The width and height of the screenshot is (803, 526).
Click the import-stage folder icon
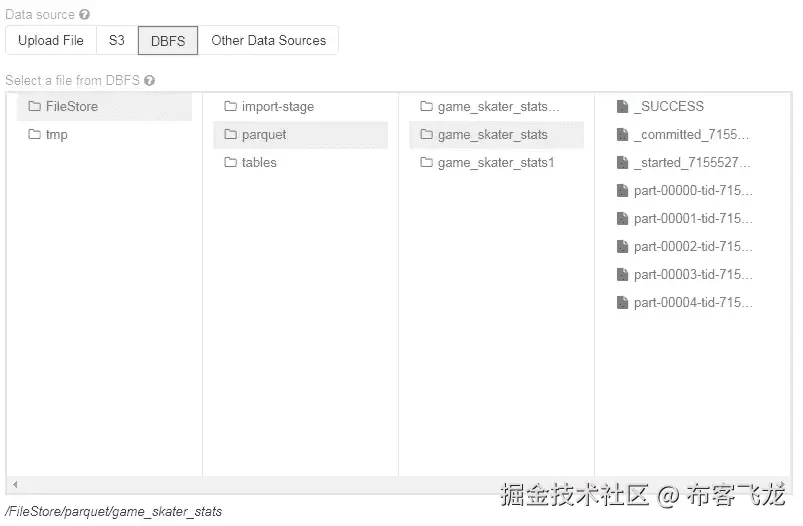(x=230, y=106)
